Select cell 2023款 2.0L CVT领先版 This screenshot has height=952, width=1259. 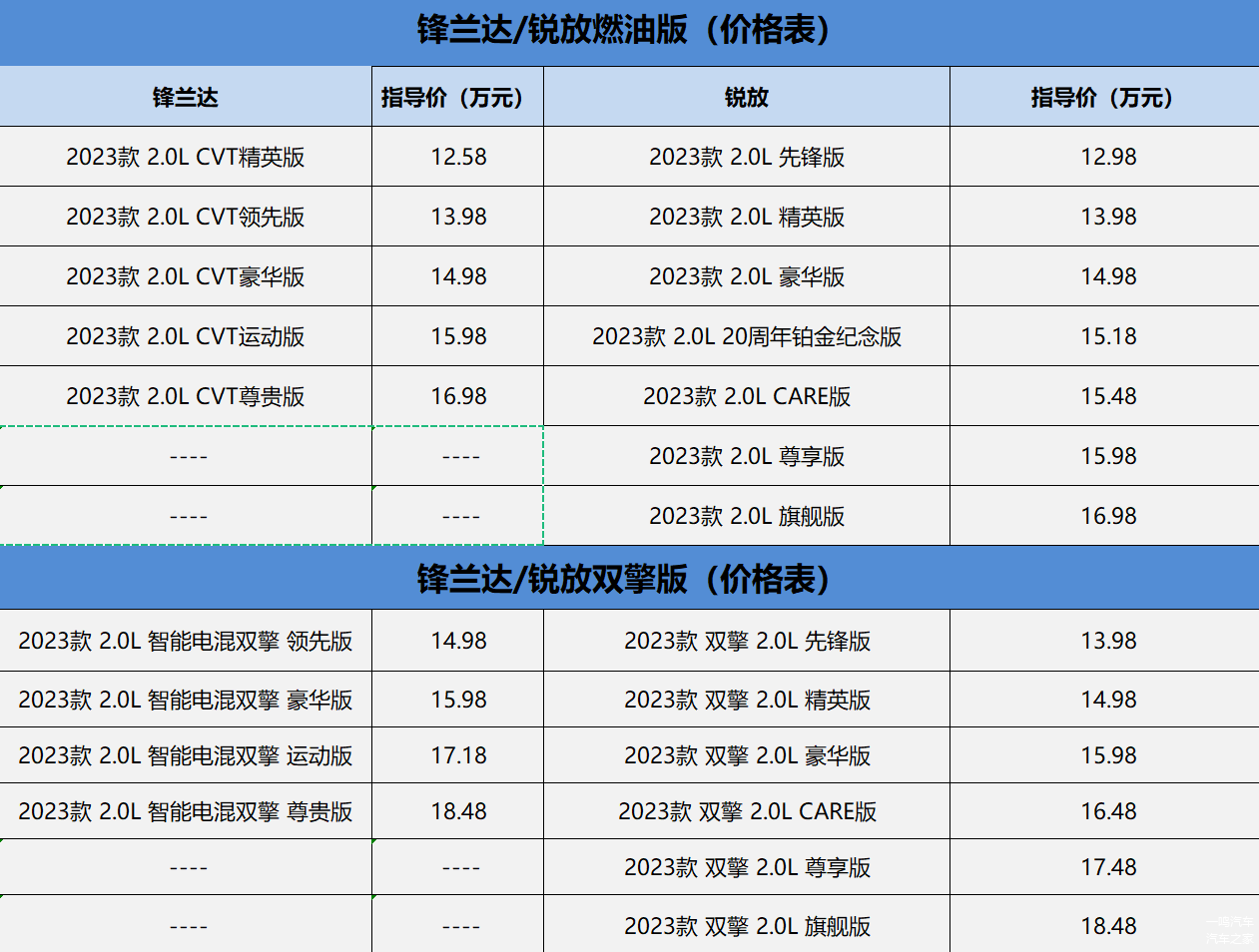(186, 217)
